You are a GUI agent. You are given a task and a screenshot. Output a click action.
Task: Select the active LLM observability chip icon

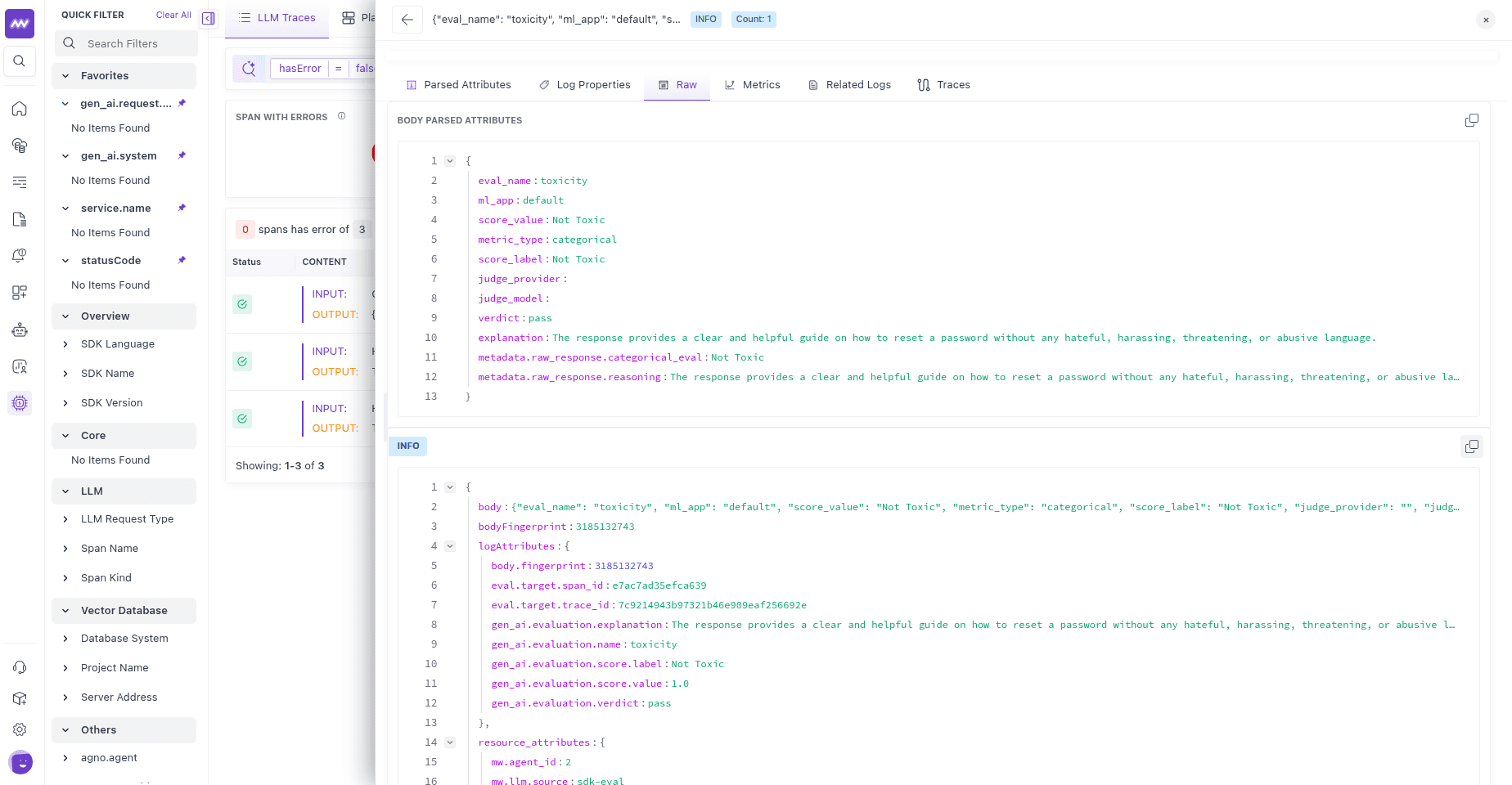(x=20, y=402)
